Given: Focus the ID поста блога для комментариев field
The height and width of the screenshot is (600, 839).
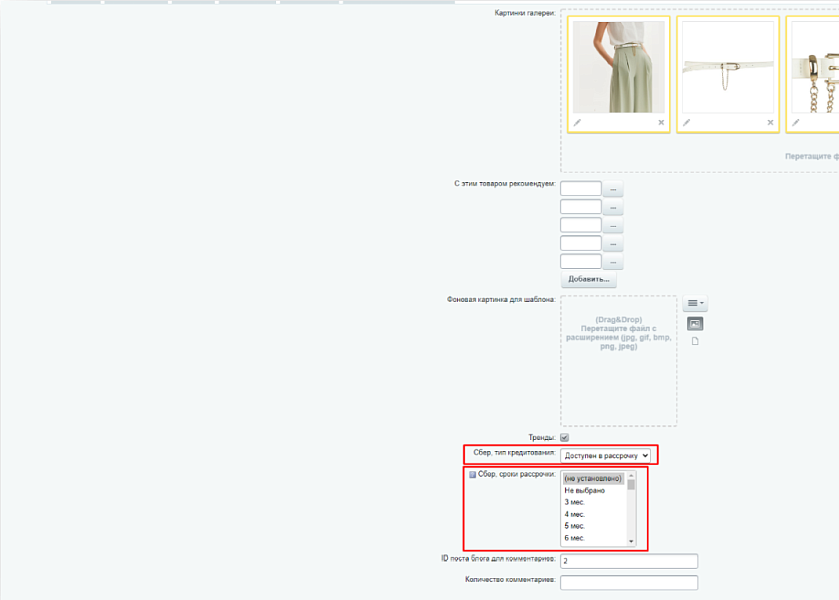Looking at the screenshot, I should (x=629, y=561).
